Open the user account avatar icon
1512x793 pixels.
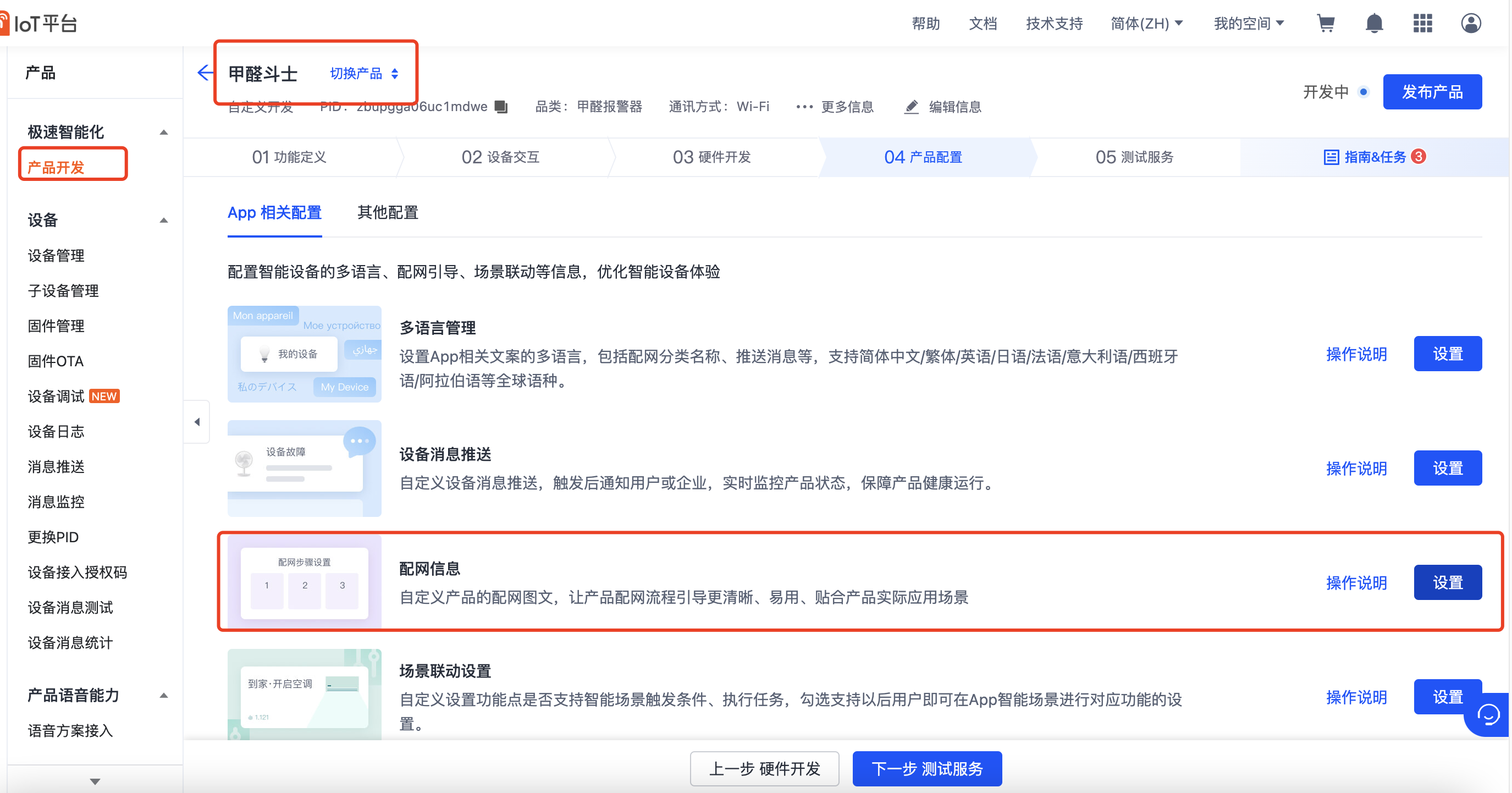(1471, 24)
